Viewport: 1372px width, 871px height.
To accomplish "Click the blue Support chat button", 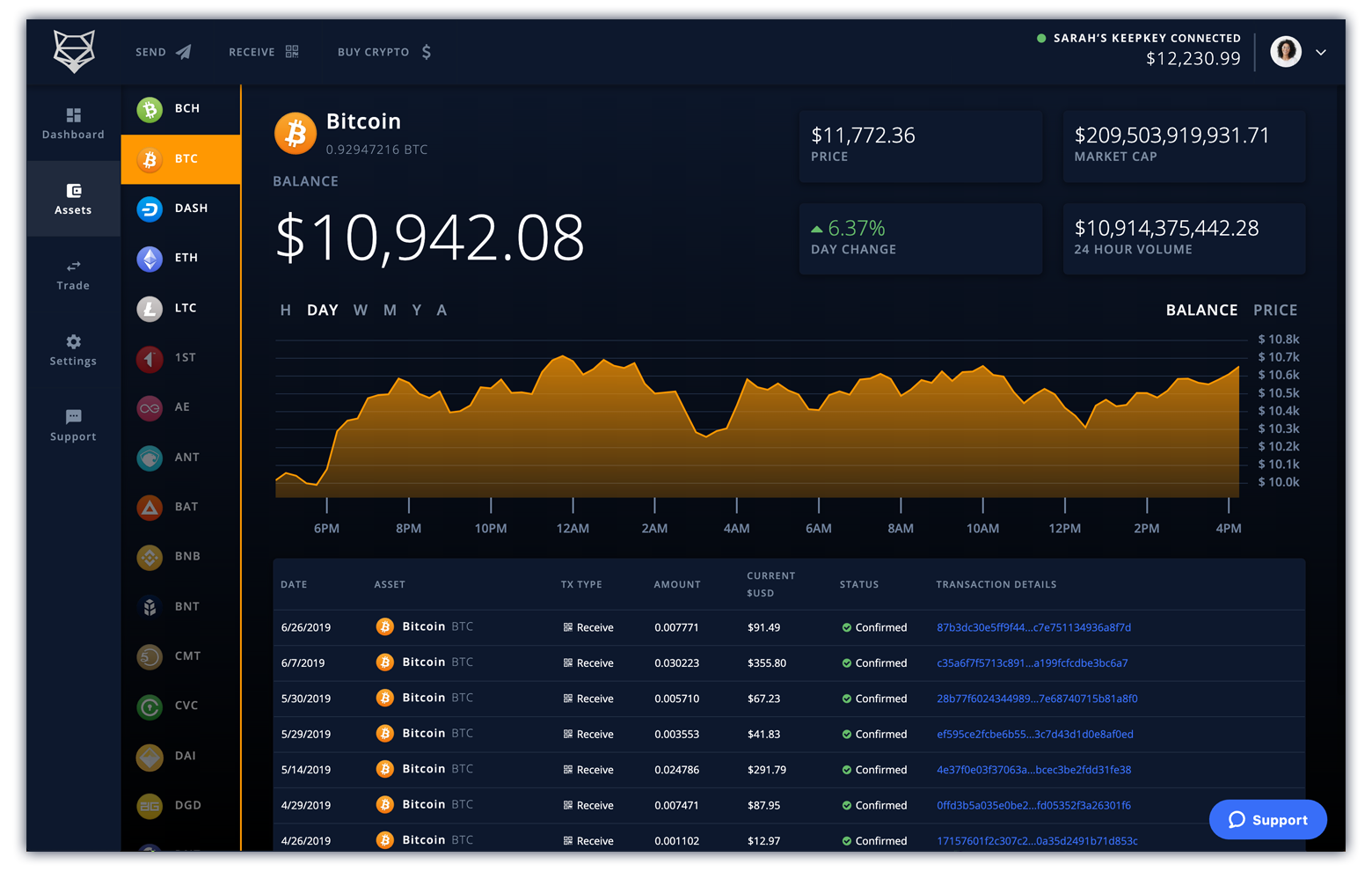I will click(1267, 820).
